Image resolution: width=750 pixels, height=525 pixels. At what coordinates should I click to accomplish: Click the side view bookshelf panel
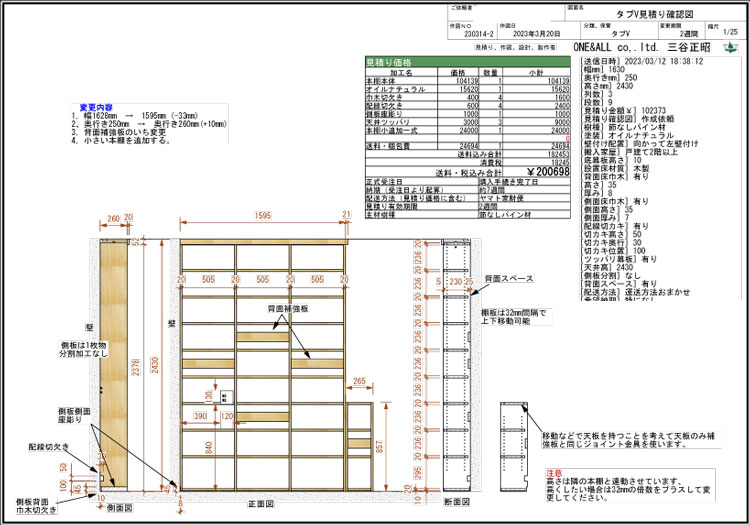pyautogui.click(x=113, y=365)
